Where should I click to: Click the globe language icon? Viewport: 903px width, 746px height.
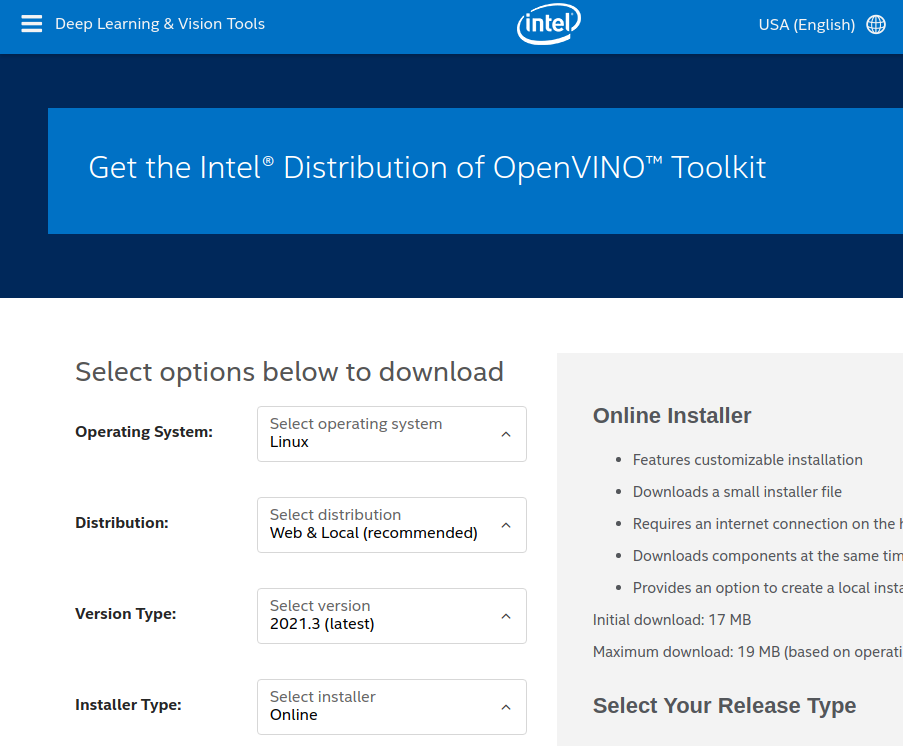coord(876,24)
